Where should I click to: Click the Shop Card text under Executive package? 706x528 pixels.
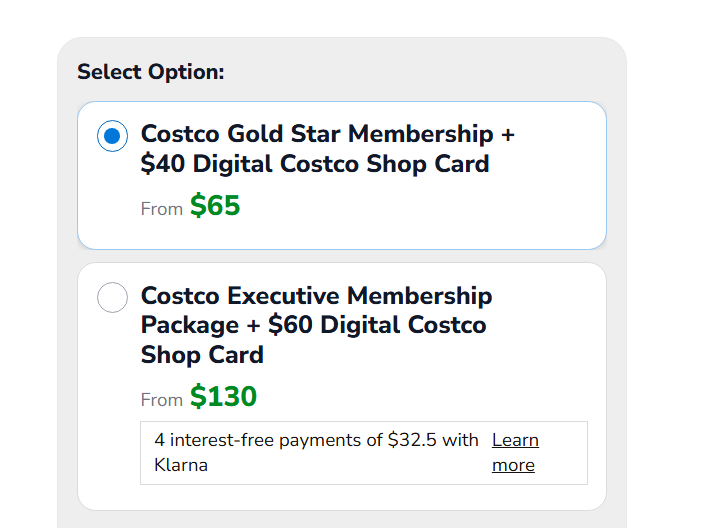tap(202, 355)
